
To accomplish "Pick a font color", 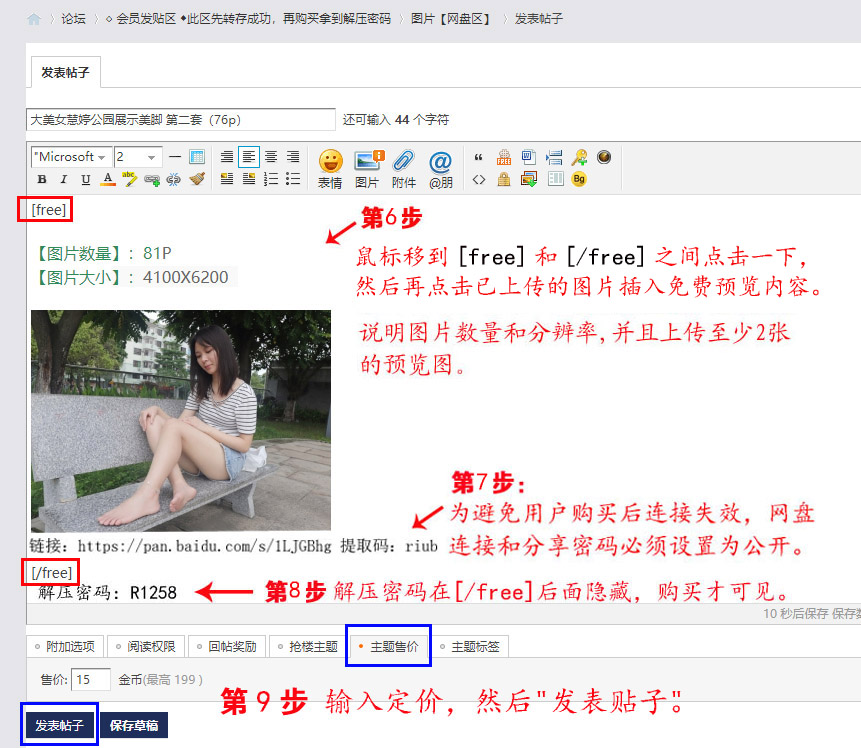I will (x=107, y=180).
